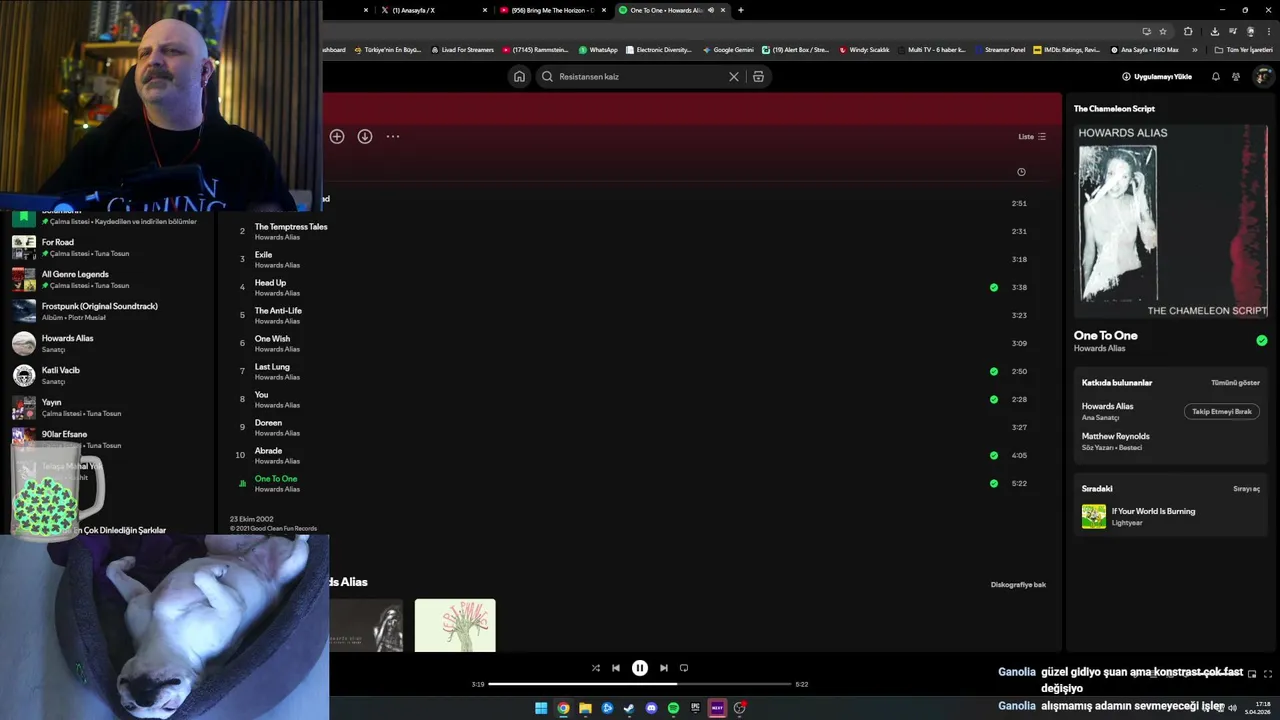Toggle saved checkmark for Head Up
The width and height of the screenshot is (1280, 720).
994,287
